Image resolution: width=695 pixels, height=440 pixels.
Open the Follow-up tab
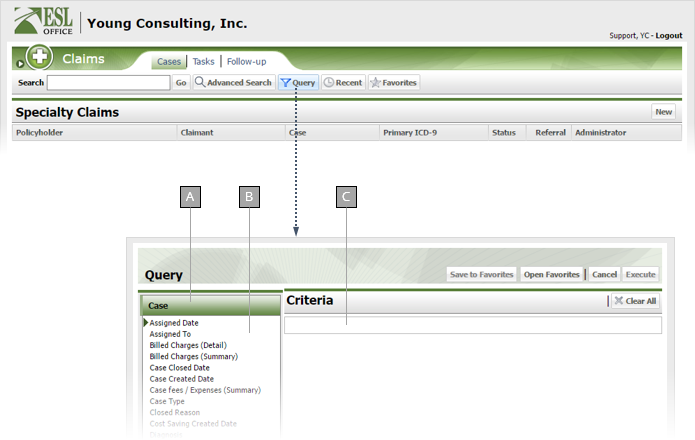point(246,62)
